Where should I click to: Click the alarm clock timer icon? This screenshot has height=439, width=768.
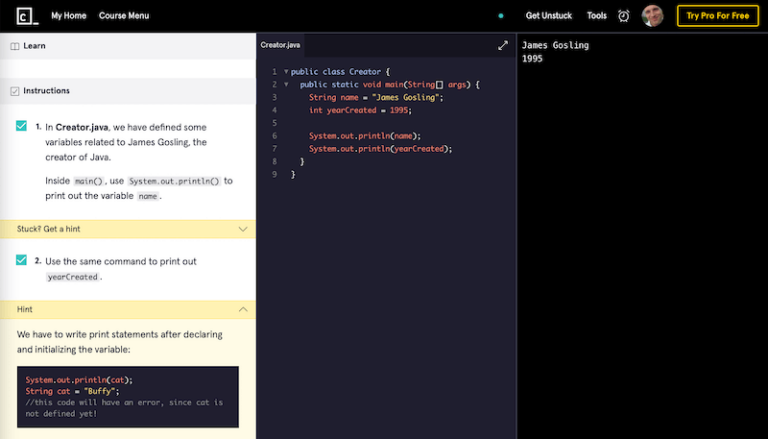tap(624, 16)
